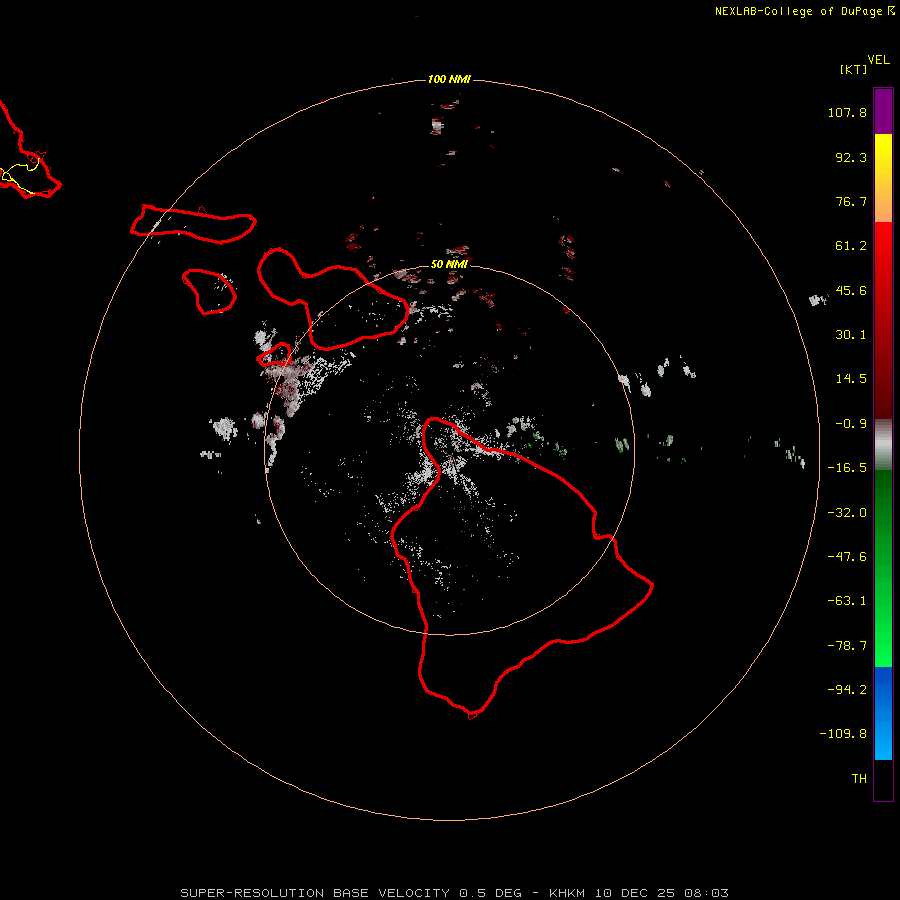Select the -109.8 scale value
Screen dimensions: 900x900
[843, 734]
